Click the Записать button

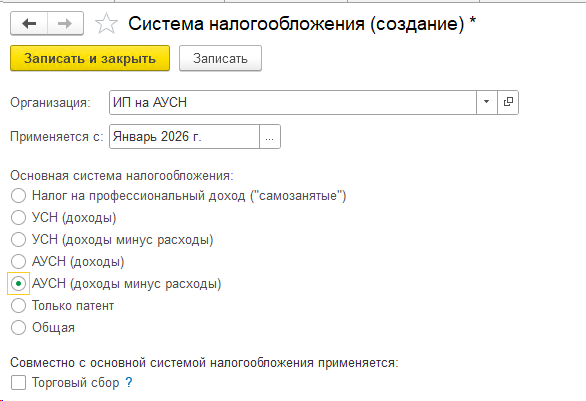tap(220, 58)
